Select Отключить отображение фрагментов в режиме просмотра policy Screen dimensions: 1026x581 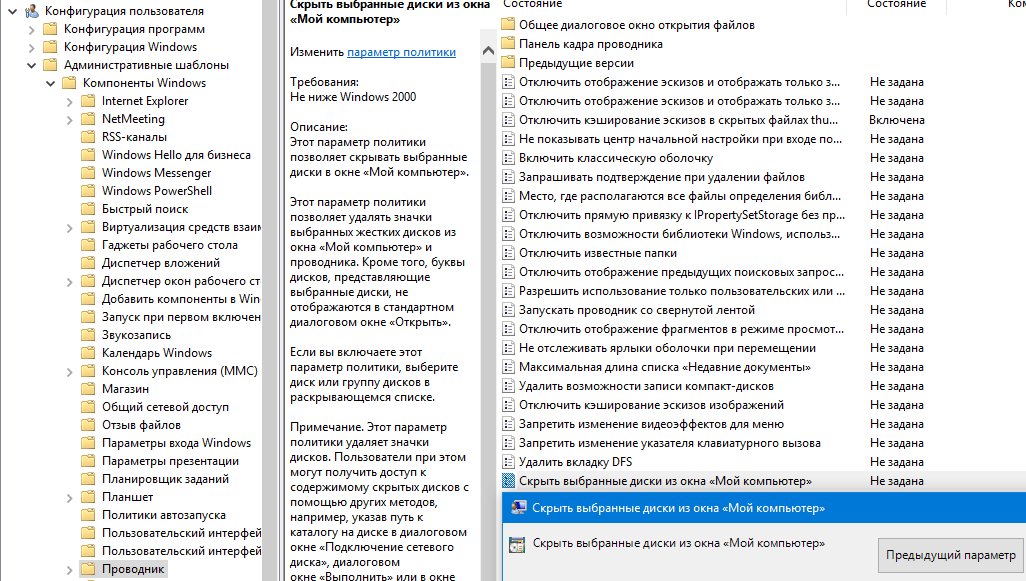click(x=681, y=328)
